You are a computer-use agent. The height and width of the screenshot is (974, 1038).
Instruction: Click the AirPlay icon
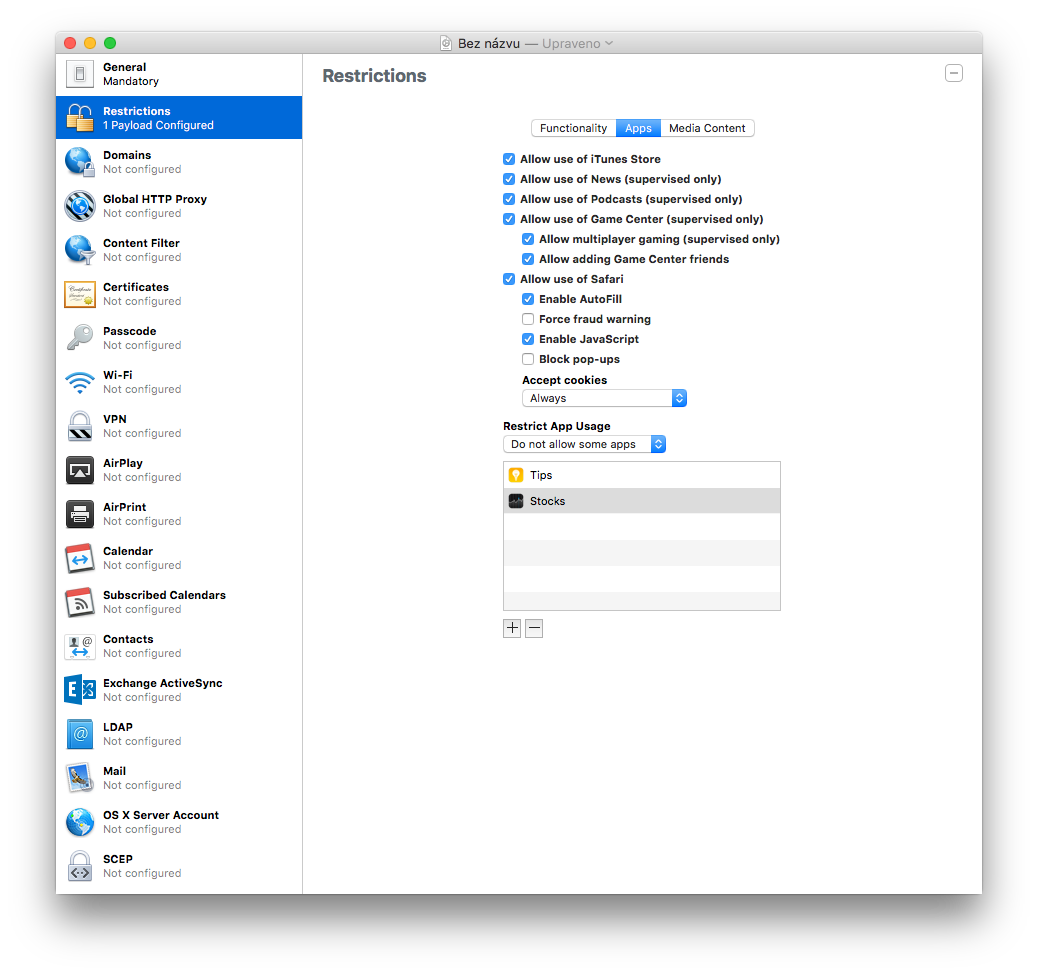coord(79,470)
